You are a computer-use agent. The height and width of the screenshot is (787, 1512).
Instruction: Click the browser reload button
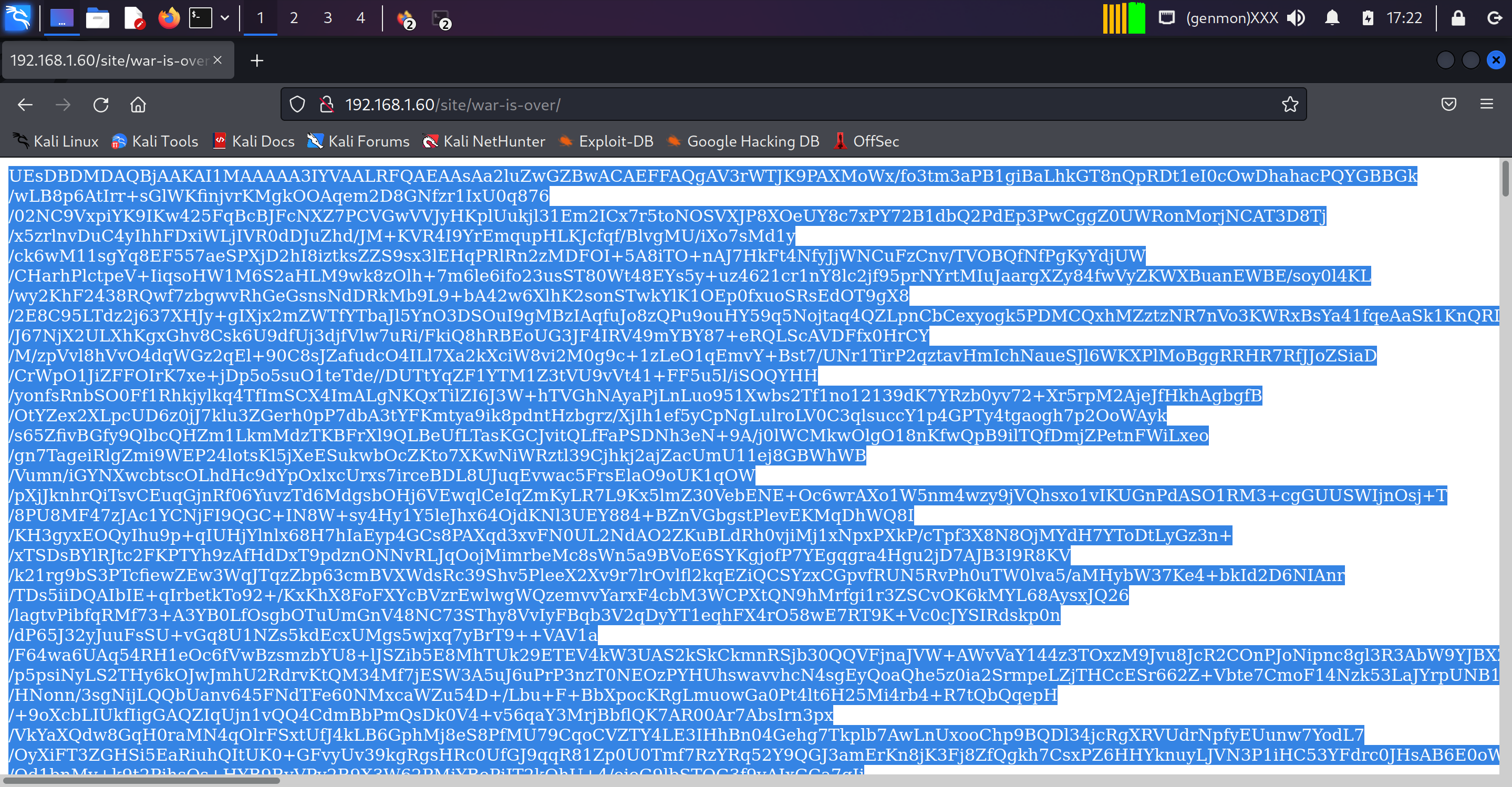(x=101, y=105)
